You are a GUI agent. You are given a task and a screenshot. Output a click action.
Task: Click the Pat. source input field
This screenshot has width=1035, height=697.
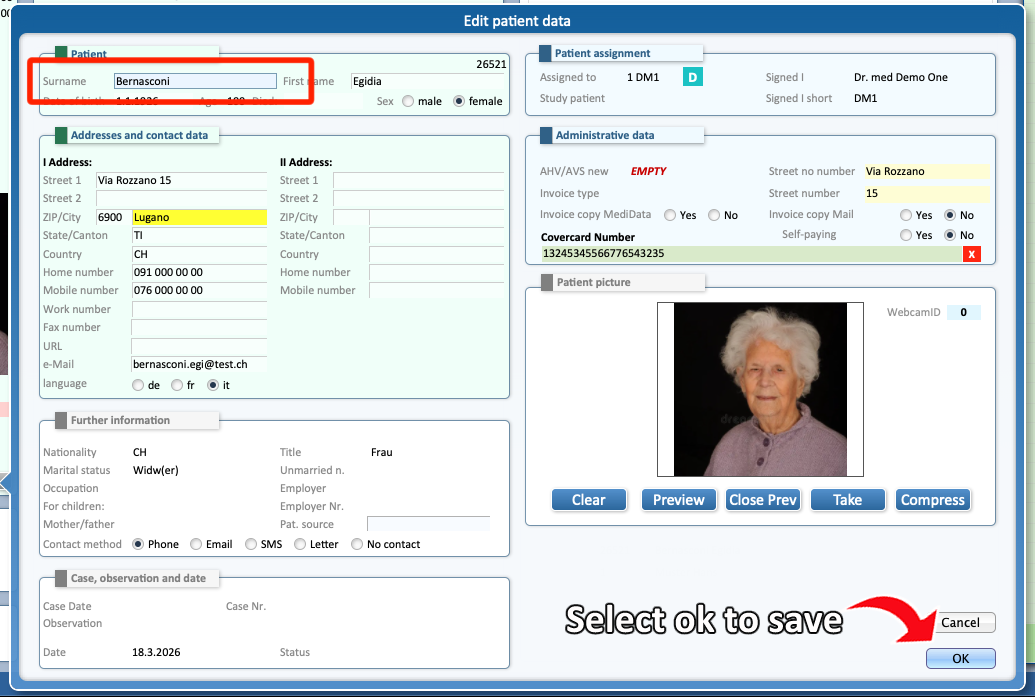tap(428, 524)
